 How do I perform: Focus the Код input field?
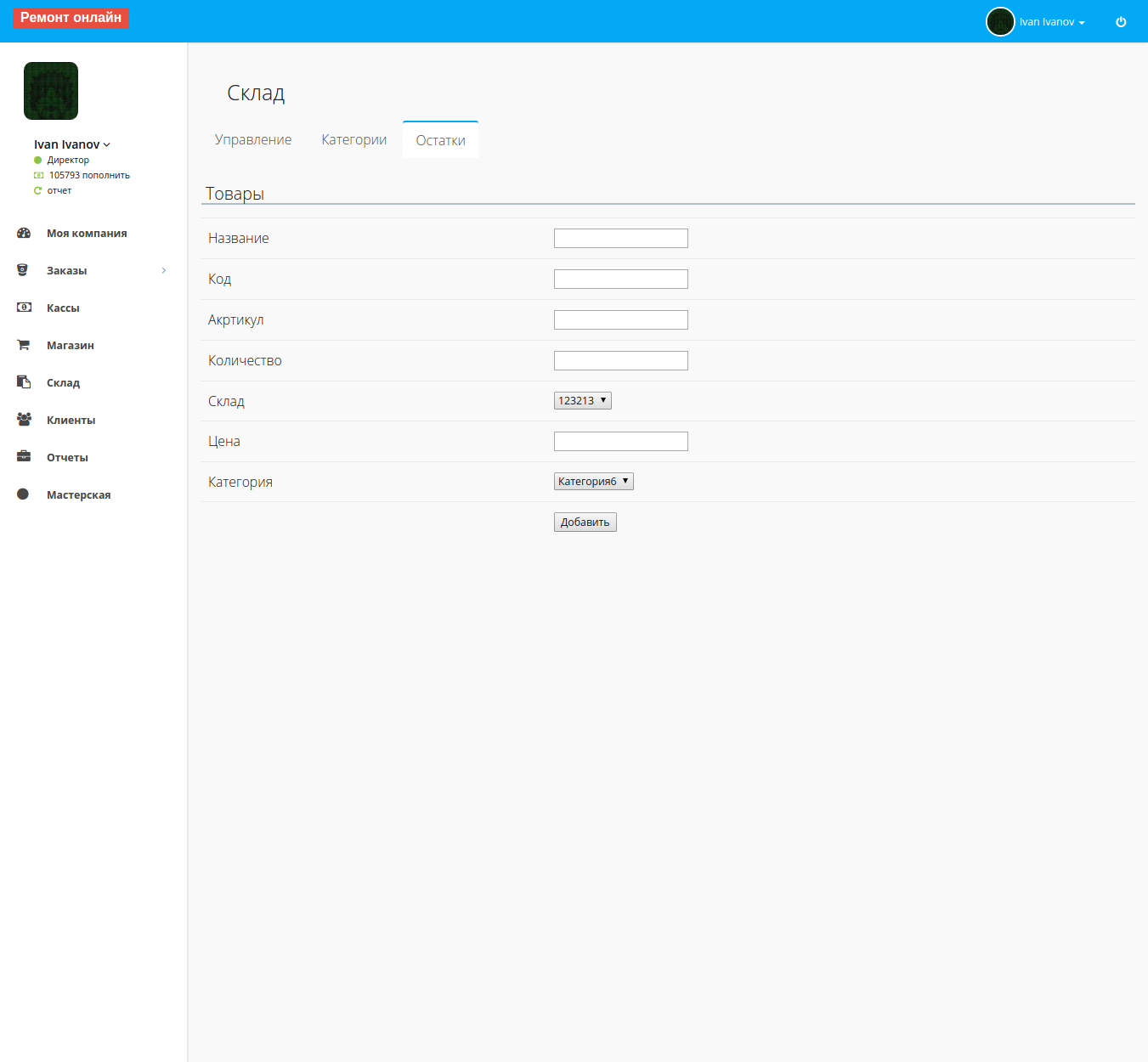tap(621, 280)
